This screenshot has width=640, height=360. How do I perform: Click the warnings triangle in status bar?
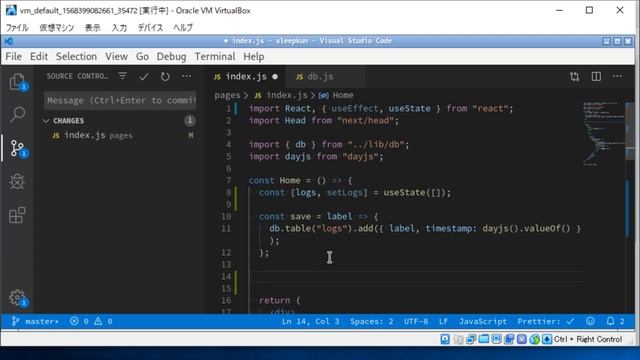[98, 321]
